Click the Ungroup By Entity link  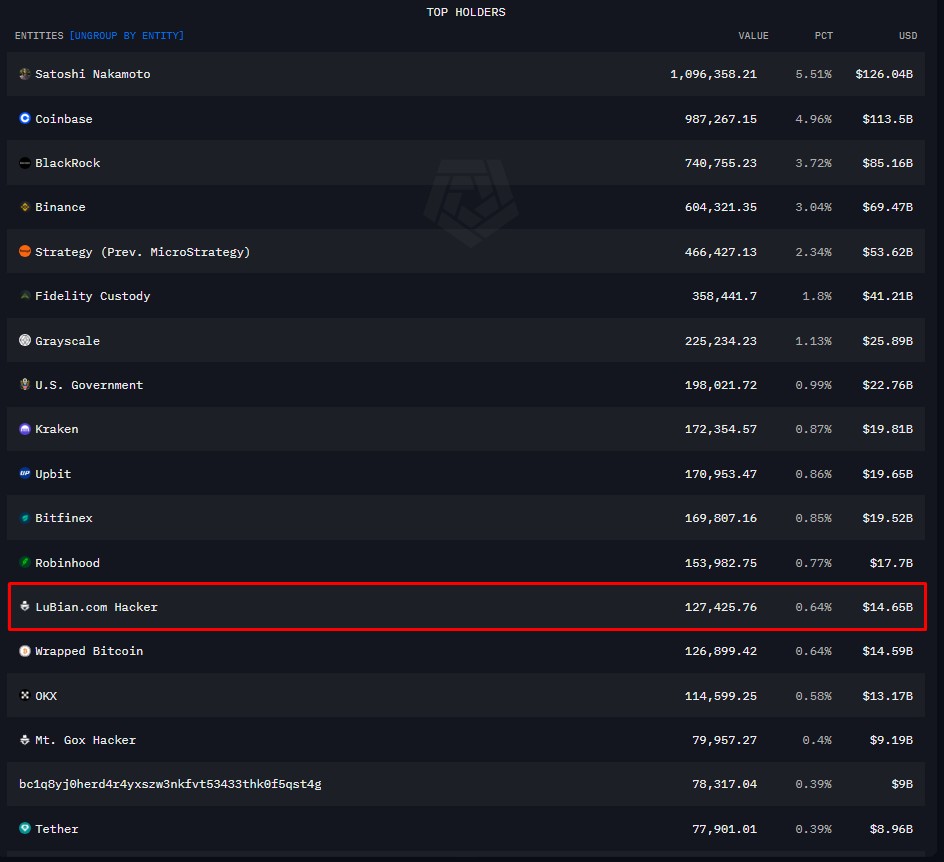(x=126, y=36)
